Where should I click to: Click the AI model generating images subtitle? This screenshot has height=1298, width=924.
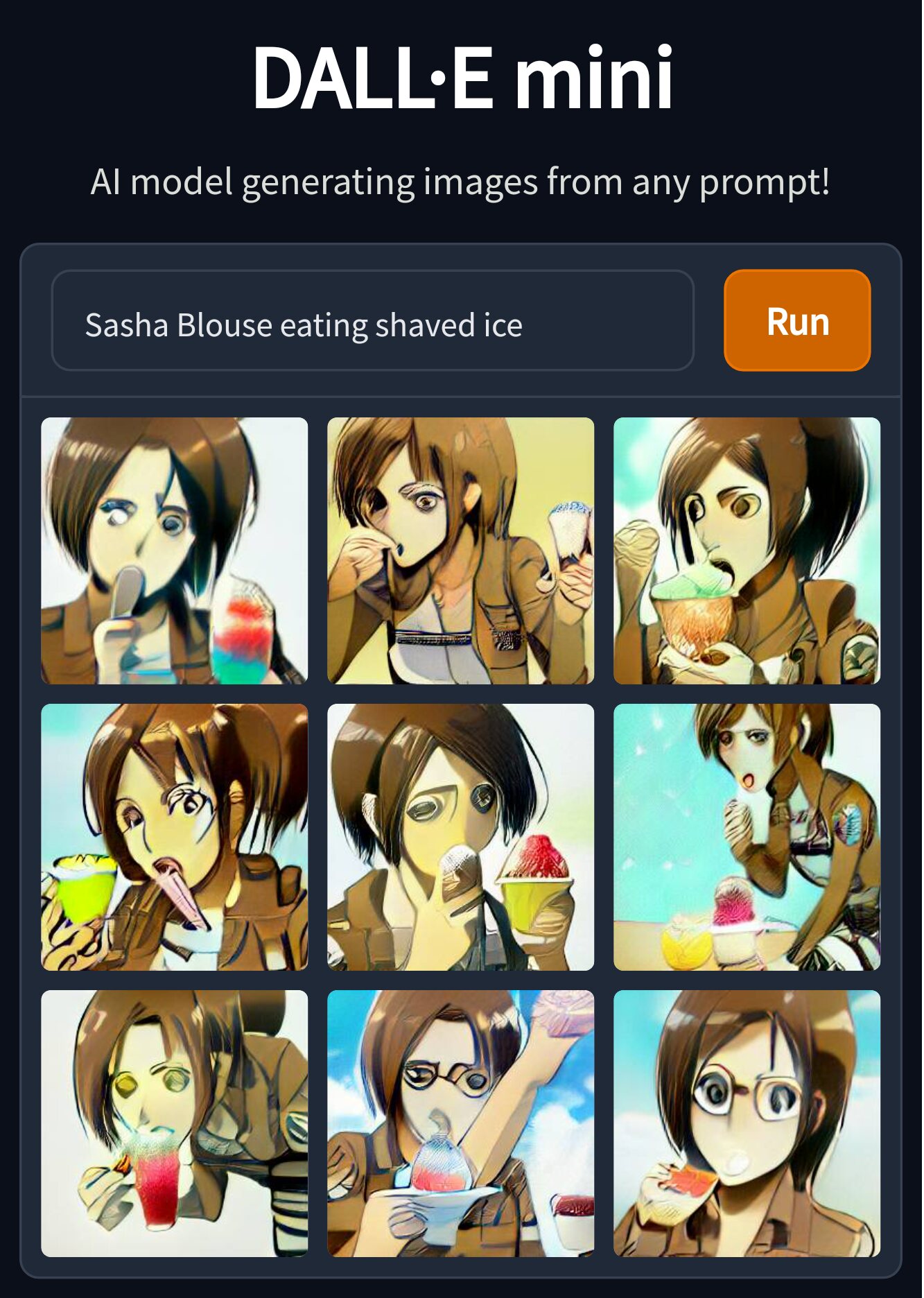coord(460,182)
